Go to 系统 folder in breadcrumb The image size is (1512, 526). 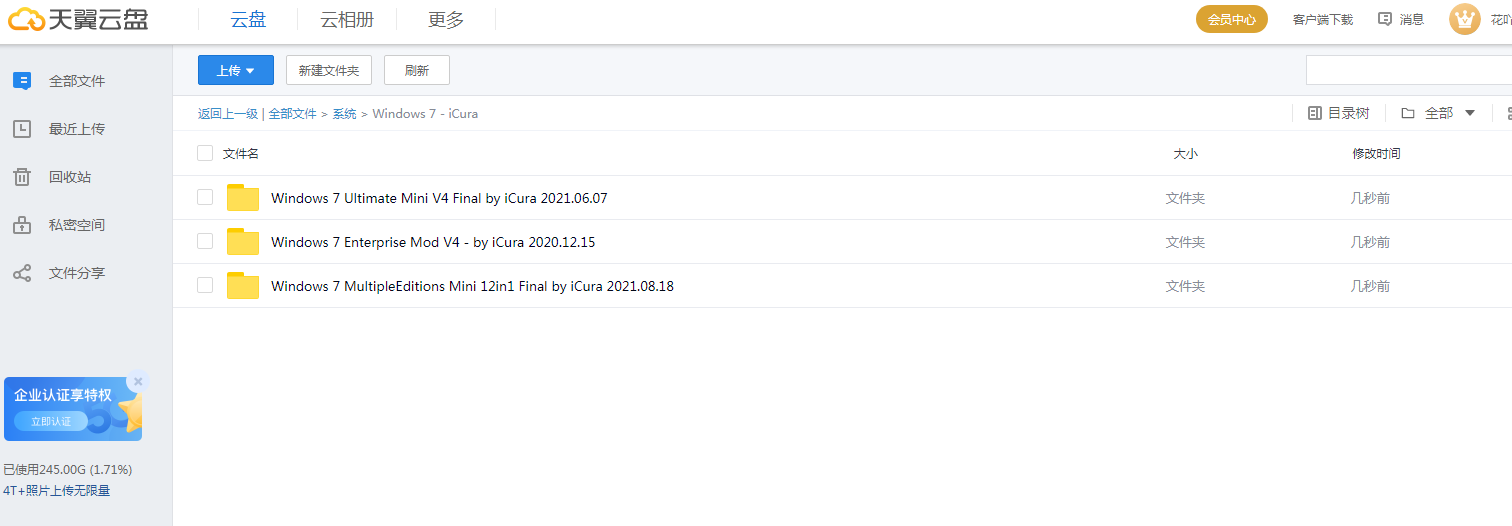(345, 114)
